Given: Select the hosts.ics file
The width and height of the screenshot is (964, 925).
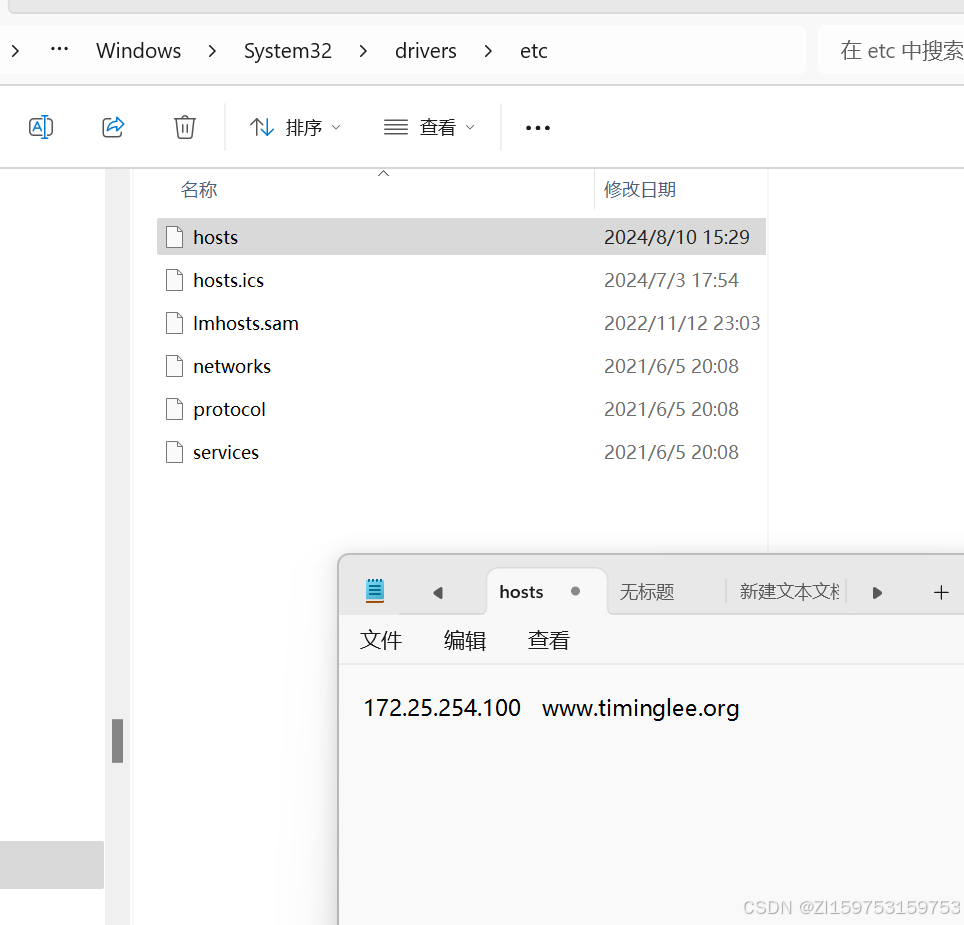Looking at the screenshot, I should pos(229,280).
